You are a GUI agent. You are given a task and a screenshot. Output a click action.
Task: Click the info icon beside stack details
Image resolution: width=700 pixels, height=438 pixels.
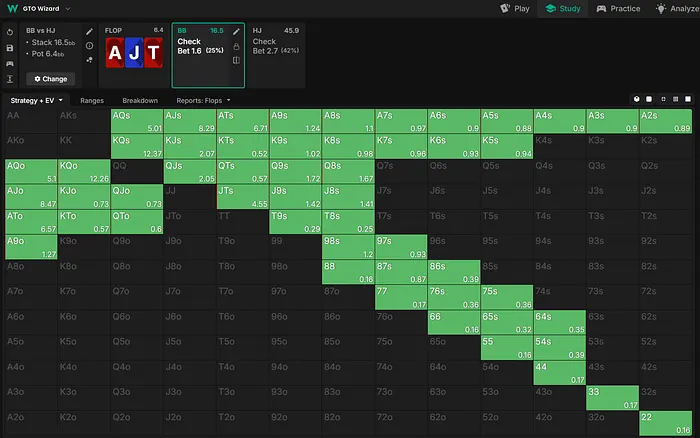pyautogui.click(x=90, y=46)
